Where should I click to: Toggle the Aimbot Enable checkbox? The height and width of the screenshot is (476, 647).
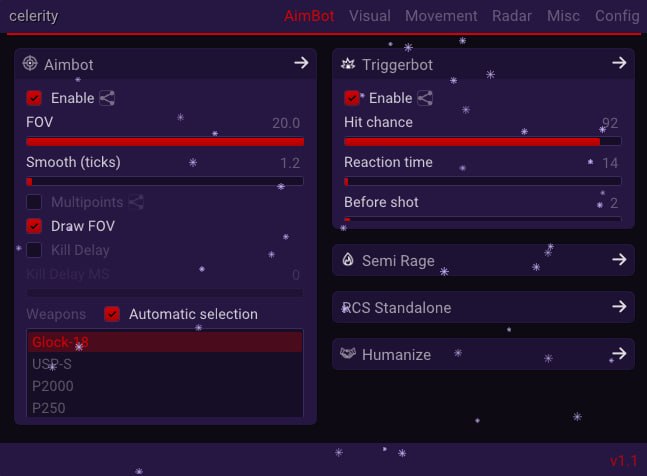click(34, 98)
